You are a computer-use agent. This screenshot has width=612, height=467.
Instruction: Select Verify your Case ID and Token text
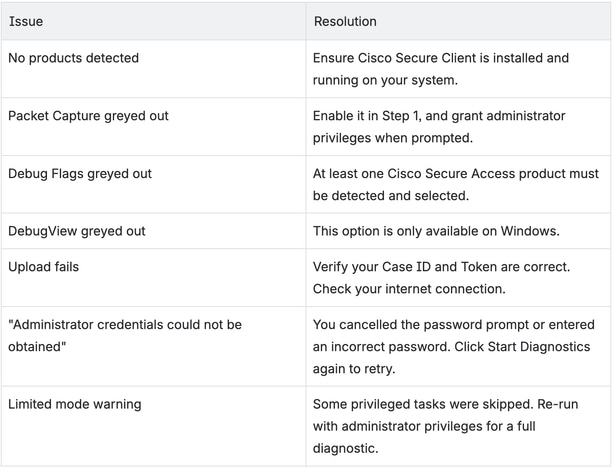point(441,267)
